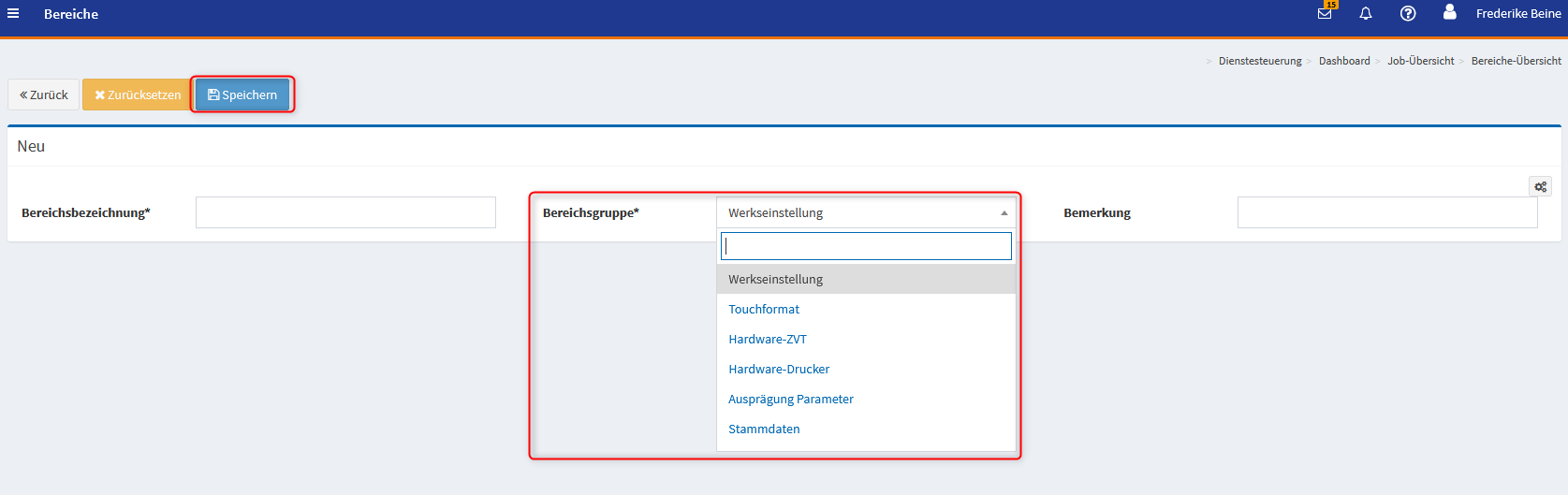Go back with the Zurück button
The height and width of the screenshot is (495, 1568).
click(x=44, y=95)
